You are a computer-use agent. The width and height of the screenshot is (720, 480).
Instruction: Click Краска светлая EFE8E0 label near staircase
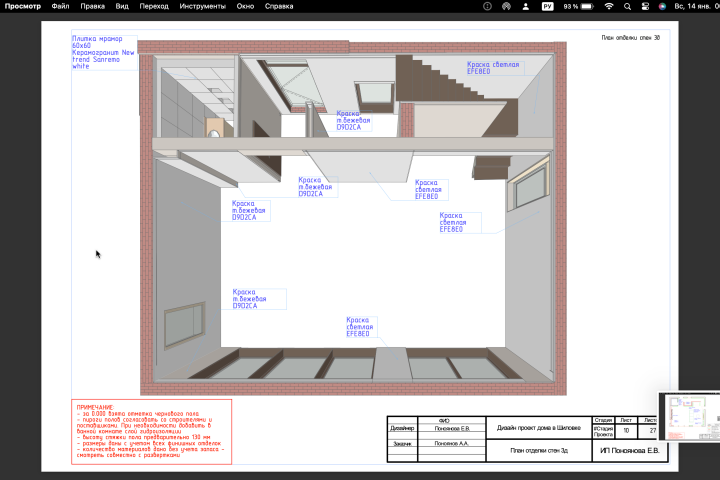[495, 68]
